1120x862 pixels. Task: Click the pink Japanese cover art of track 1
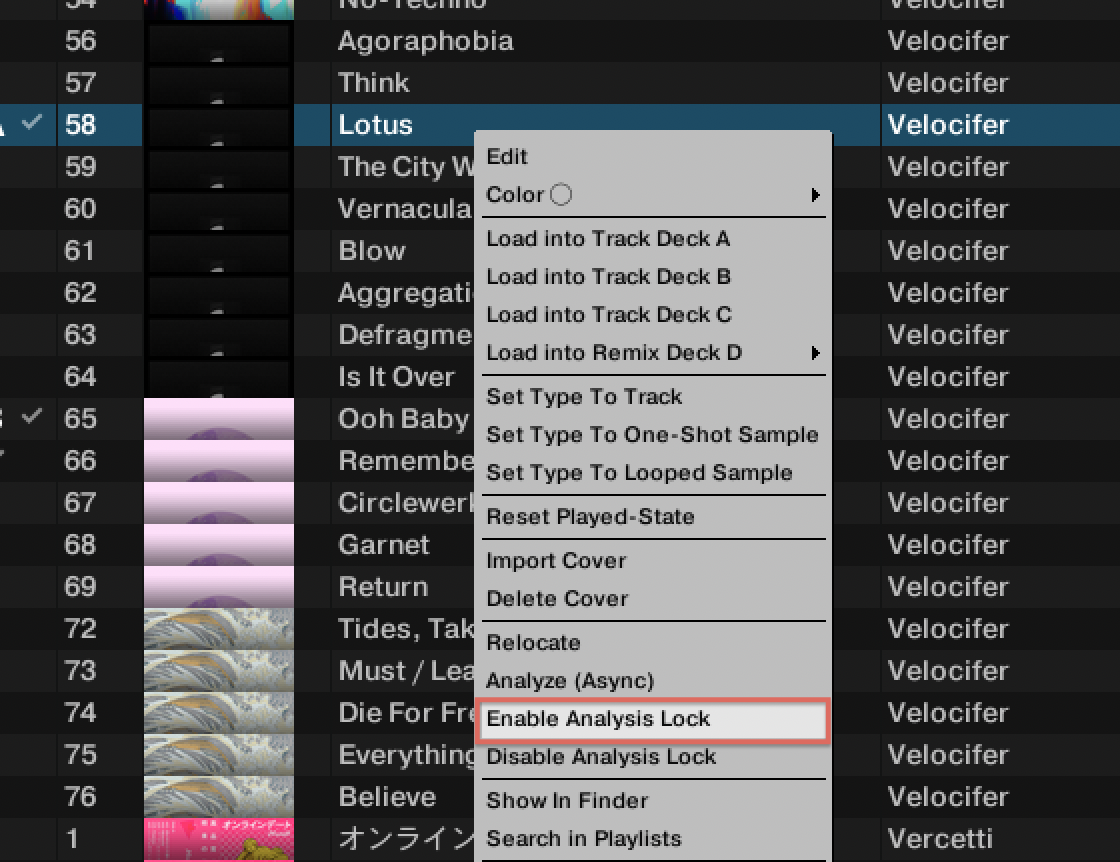219,839
